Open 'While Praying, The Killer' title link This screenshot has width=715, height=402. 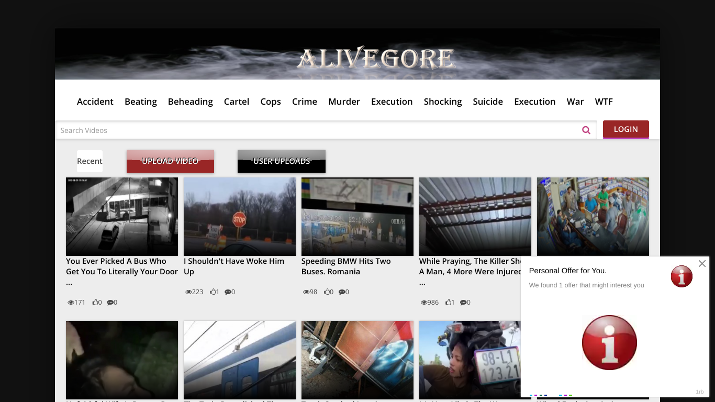(470, 272)
